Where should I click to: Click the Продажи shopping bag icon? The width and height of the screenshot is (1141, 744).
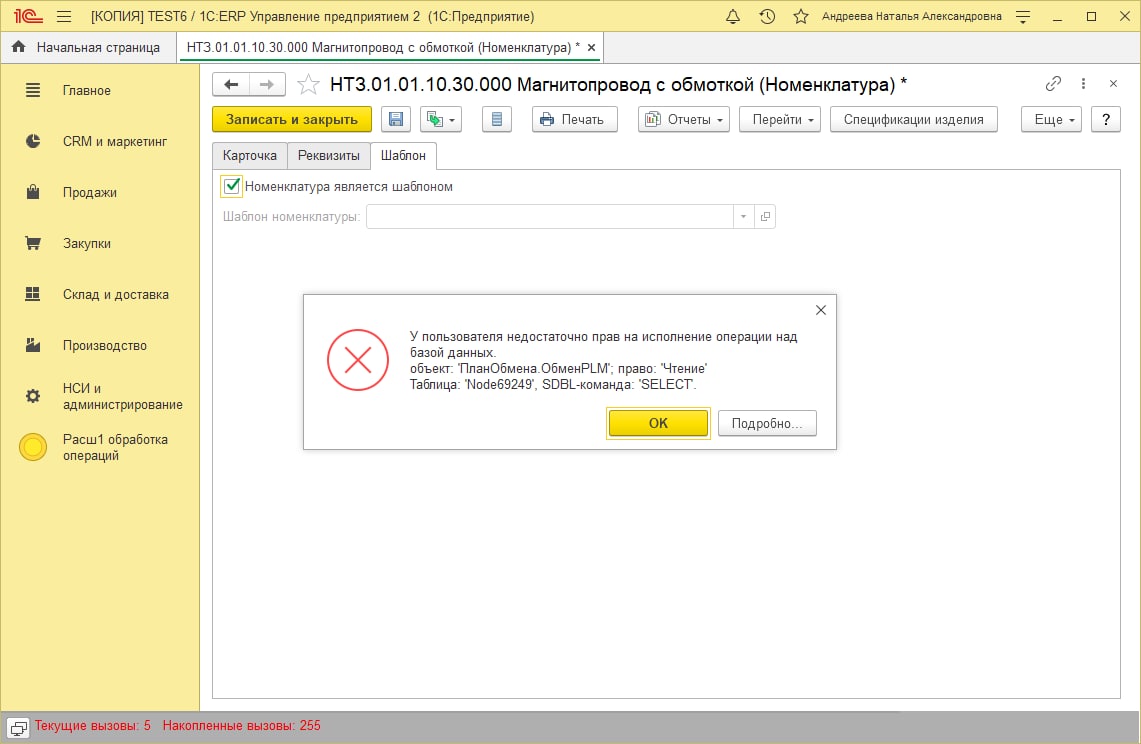[x=33, y=192]
